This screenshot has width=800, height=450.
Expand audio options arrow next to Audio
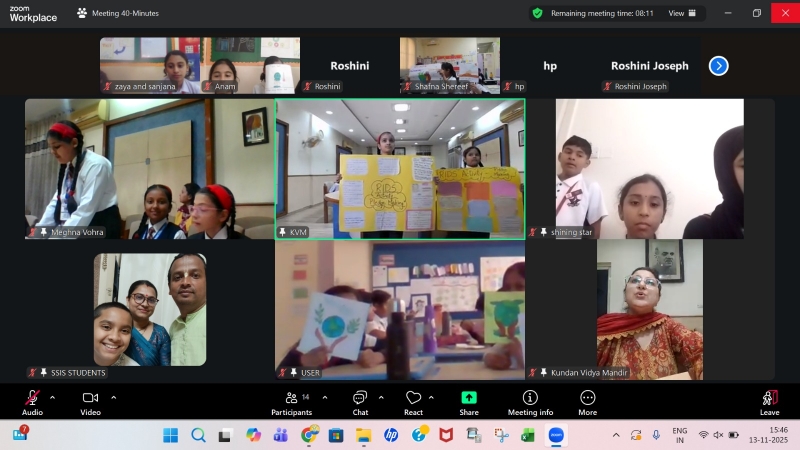[x=52, y=397]
